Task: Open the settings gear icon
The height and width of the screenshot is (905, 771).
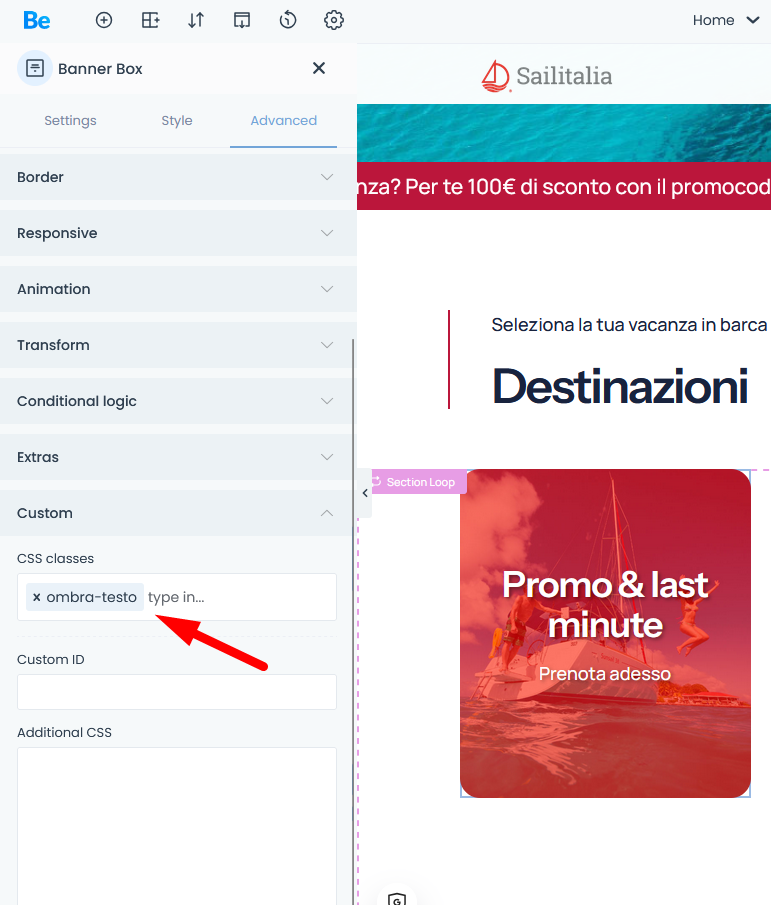Action: [334, 20]
